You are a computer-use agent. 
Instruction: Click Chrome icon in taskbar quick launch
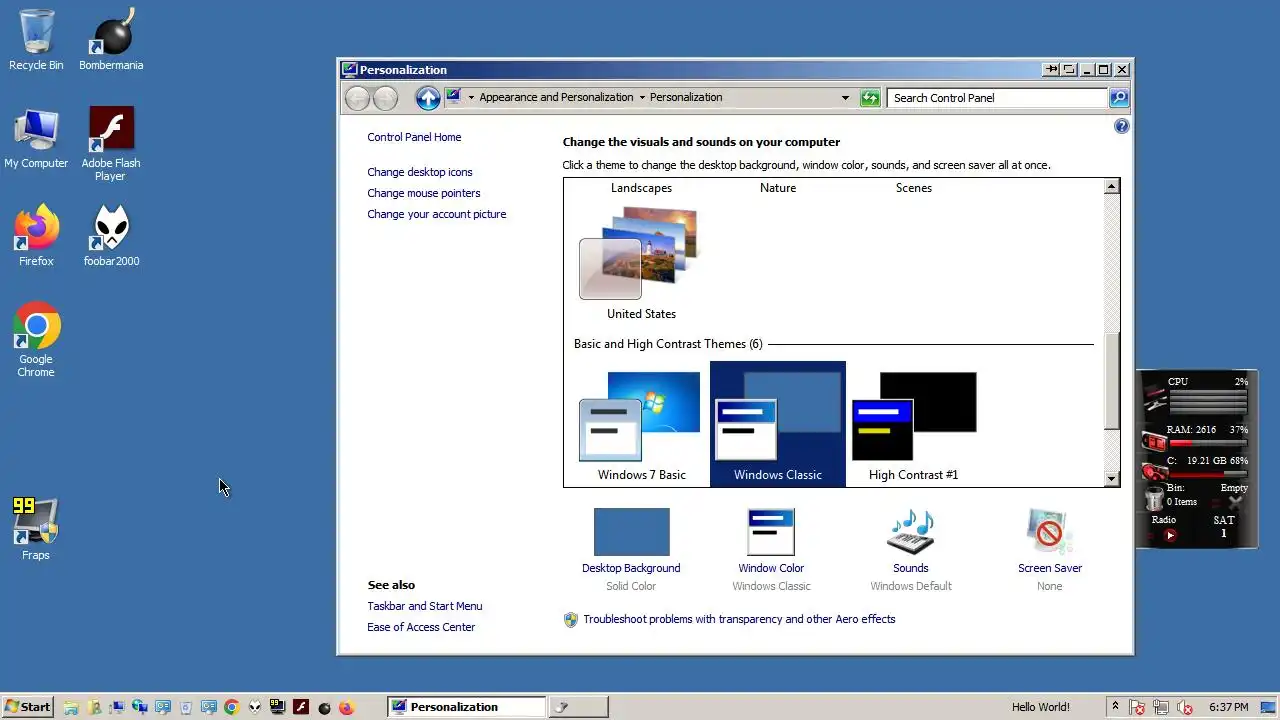(x=232, y=707)
